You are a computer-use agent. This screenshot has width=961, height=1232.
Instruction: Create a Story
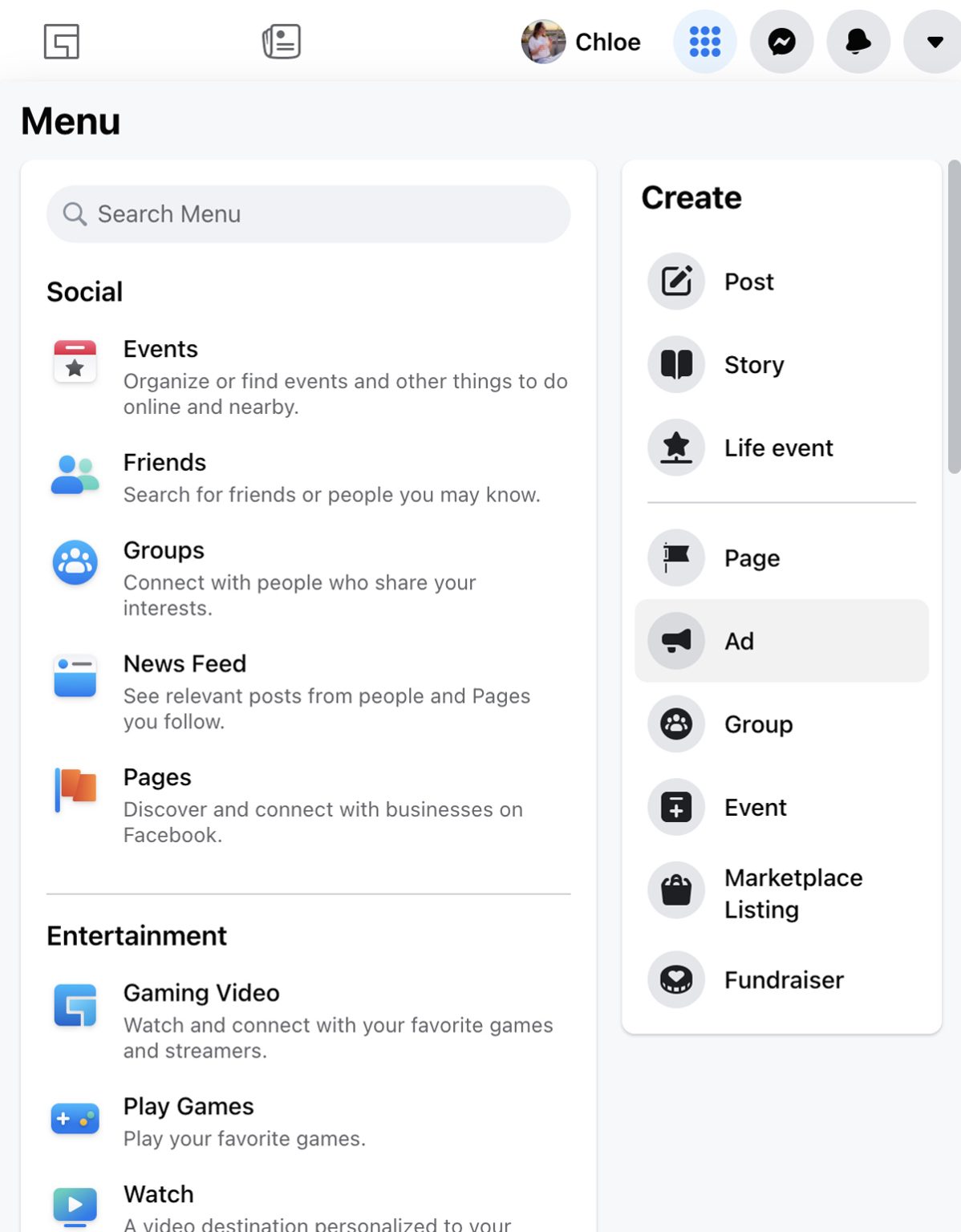point(675,364)
